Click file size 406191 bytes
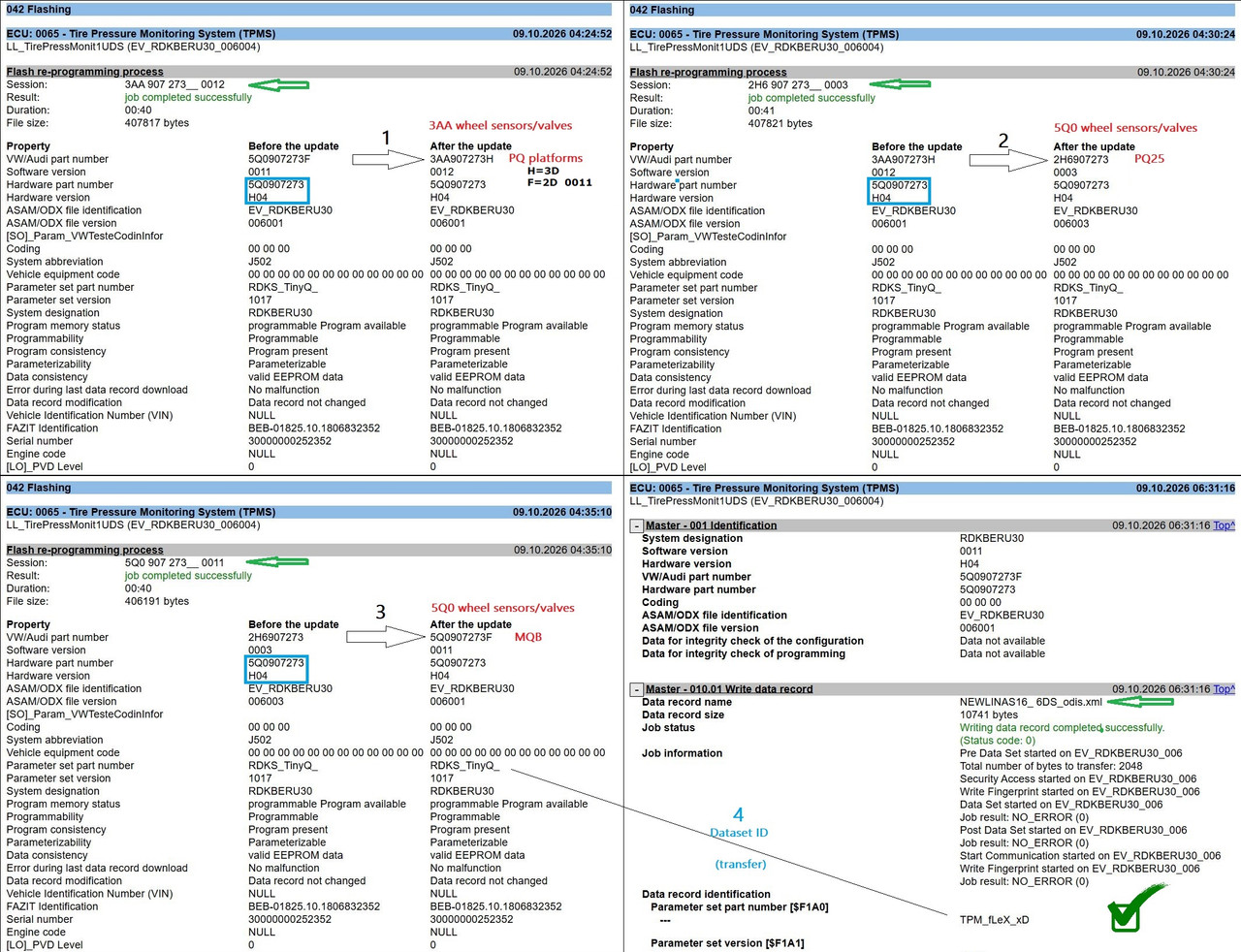 [x=157, y=602]
